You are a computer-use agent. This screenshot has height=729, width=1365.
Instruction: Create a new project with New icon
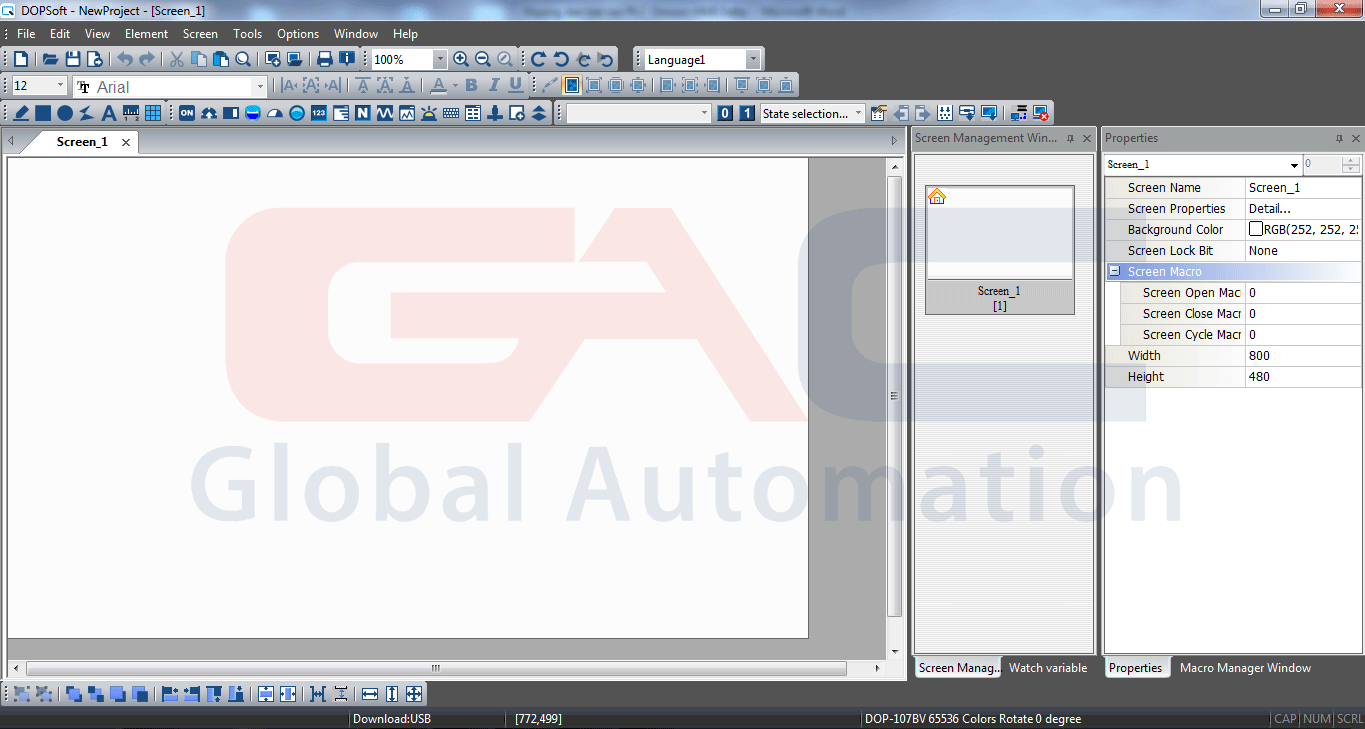coord(20,59)
